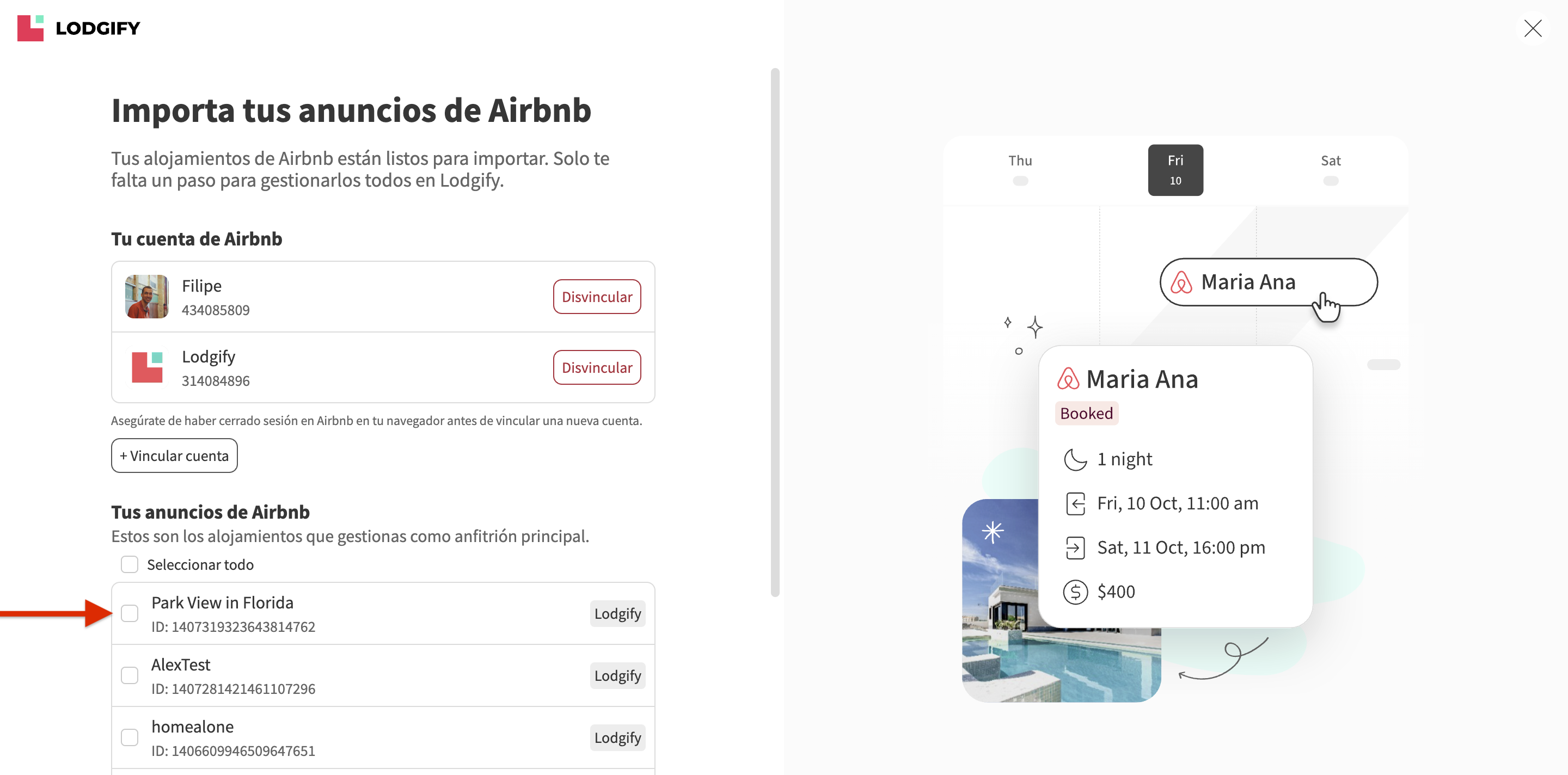Click the listings panel vertical scrollbar
The image size is (1568, 775).
[775, 332]
